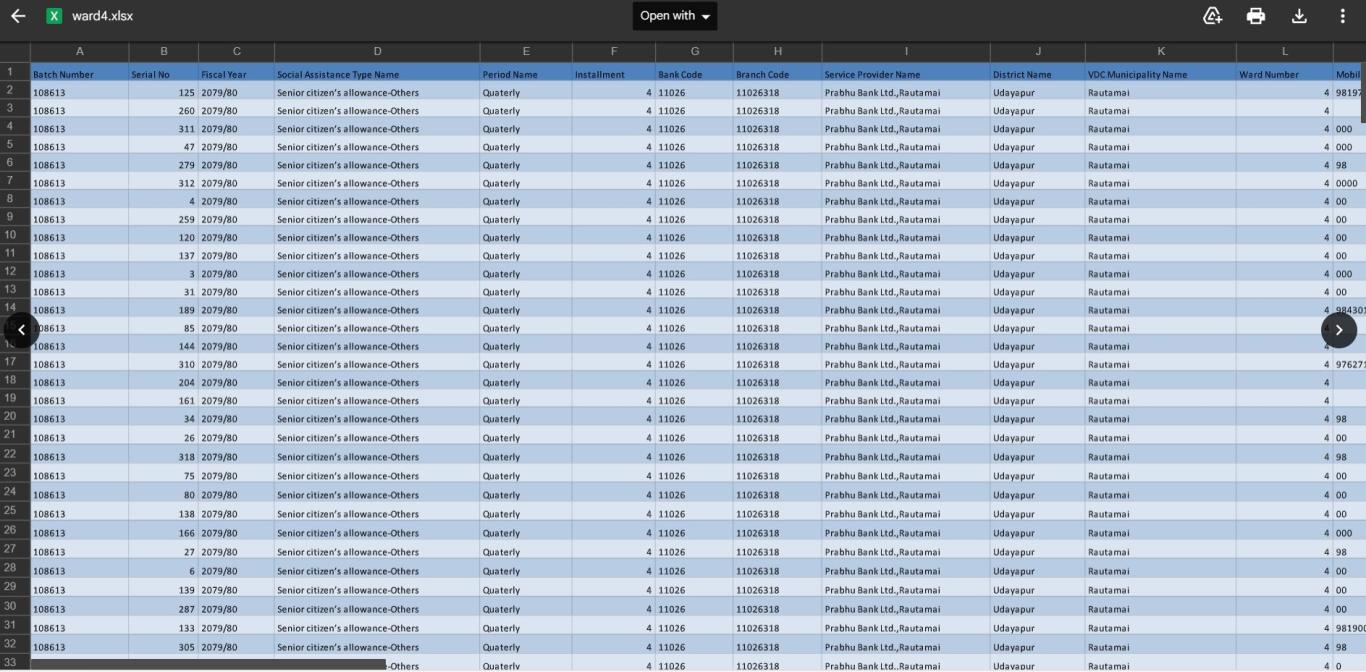The width and height of the screenshot is (1366, 672).
Task: Click the green Excel file icon
Action: coord(54,16)
